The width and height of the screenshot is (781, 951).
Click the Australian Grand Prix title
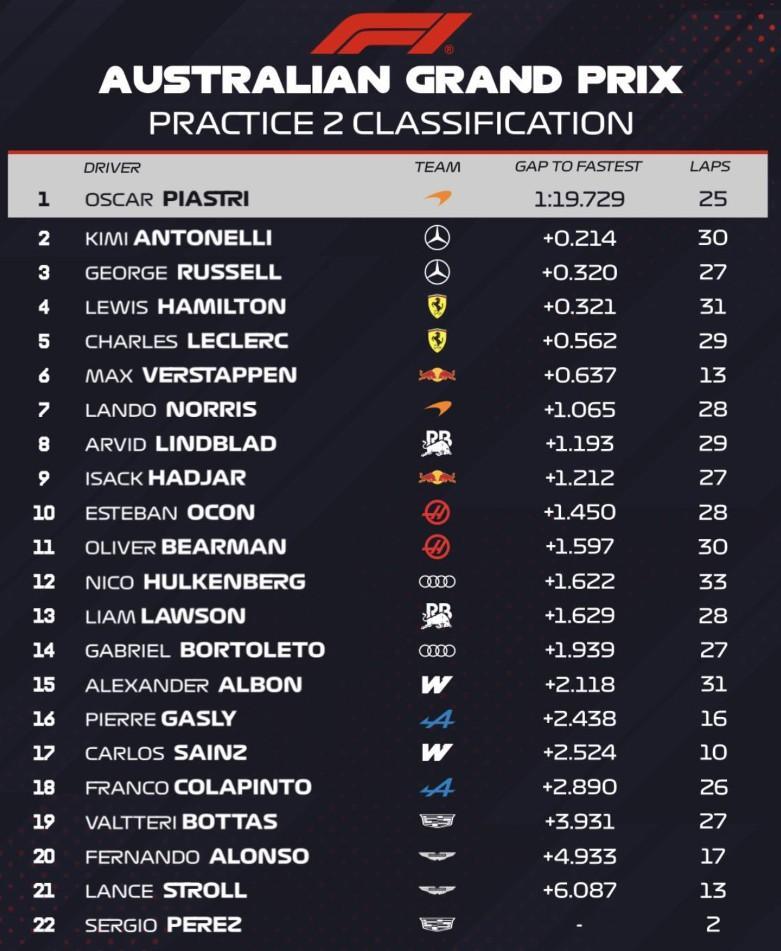point(390,80)
